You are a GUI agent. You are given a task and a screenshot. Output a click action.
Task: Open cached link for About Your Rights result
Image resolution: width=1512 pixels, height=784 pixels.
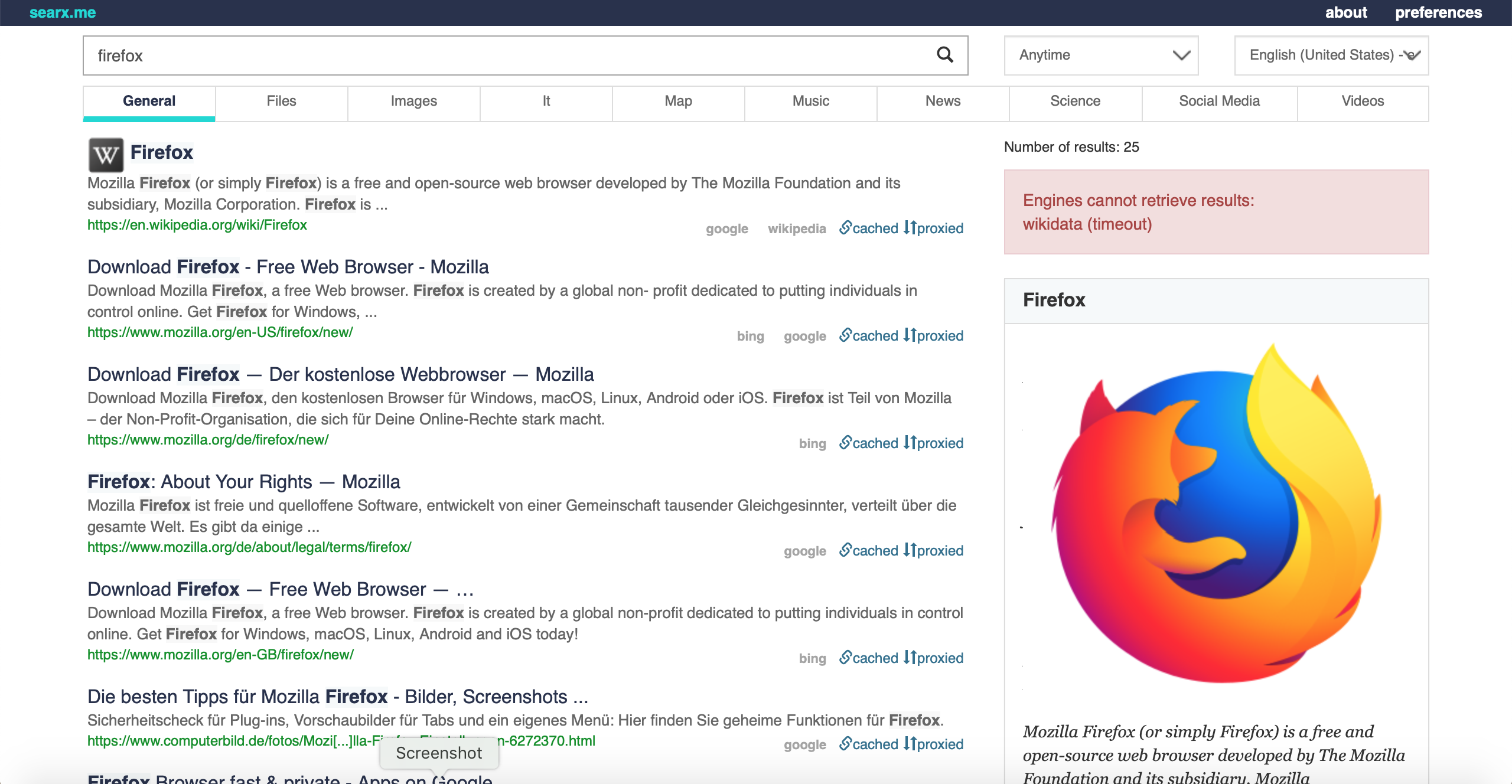pos(868,551)
